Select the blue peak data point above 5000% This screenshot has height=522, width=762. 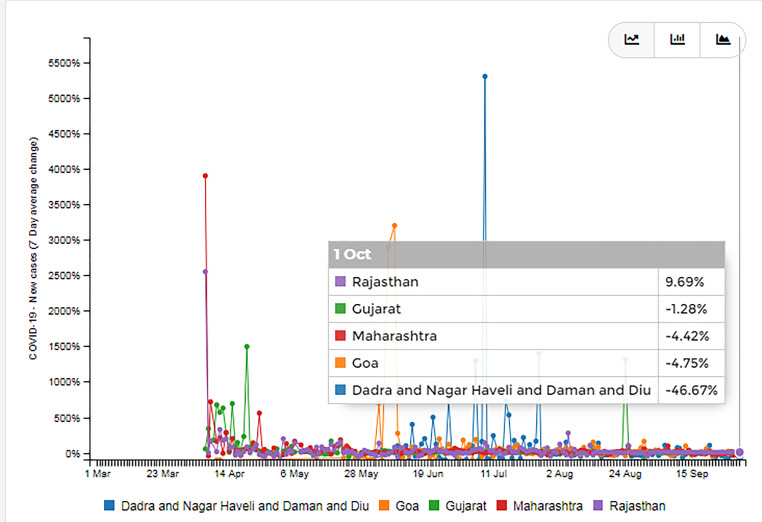pyautogui.click(x=485, y=76)
